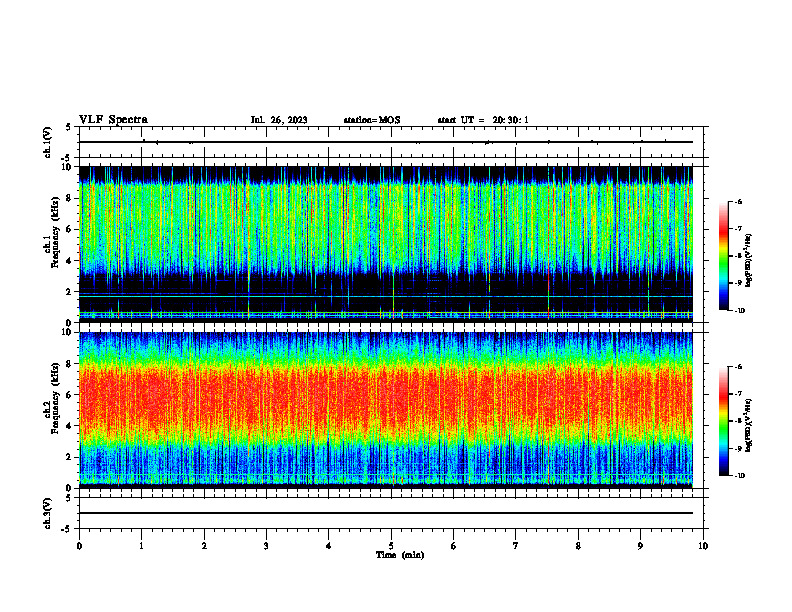Click the "3" tick on Time axis
Image resolution: width=792 pixels, height=612 pixels.
[x=266, y=546]
